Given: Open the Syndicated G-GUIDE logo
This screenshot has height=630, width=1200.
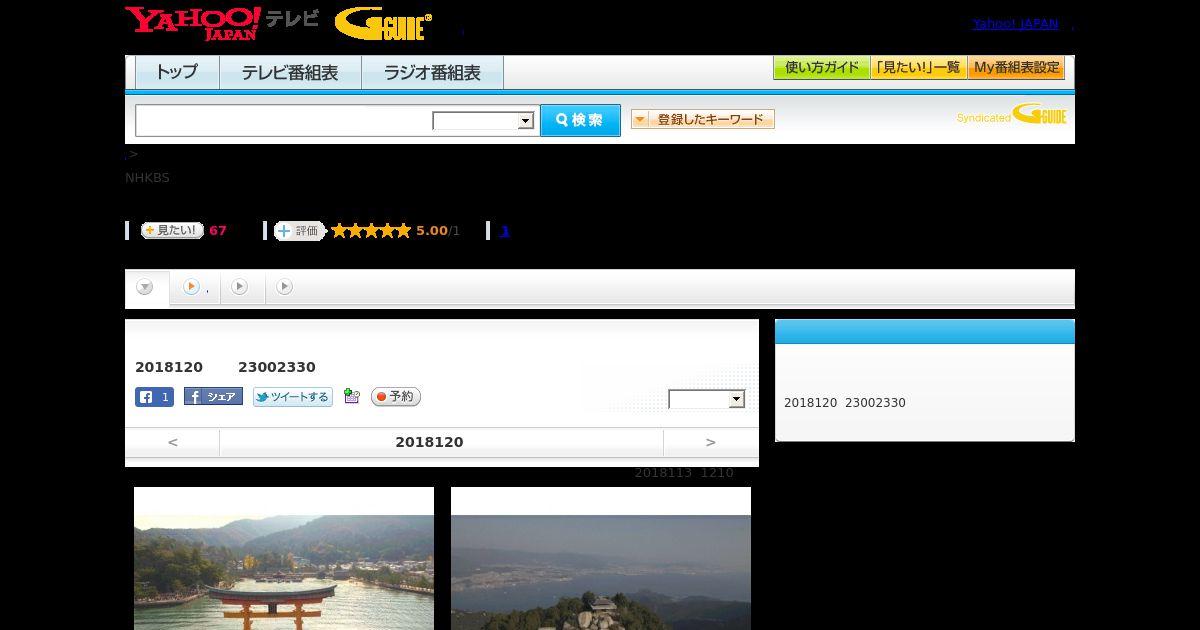Looking at the screenshot, I should 1012,114.
